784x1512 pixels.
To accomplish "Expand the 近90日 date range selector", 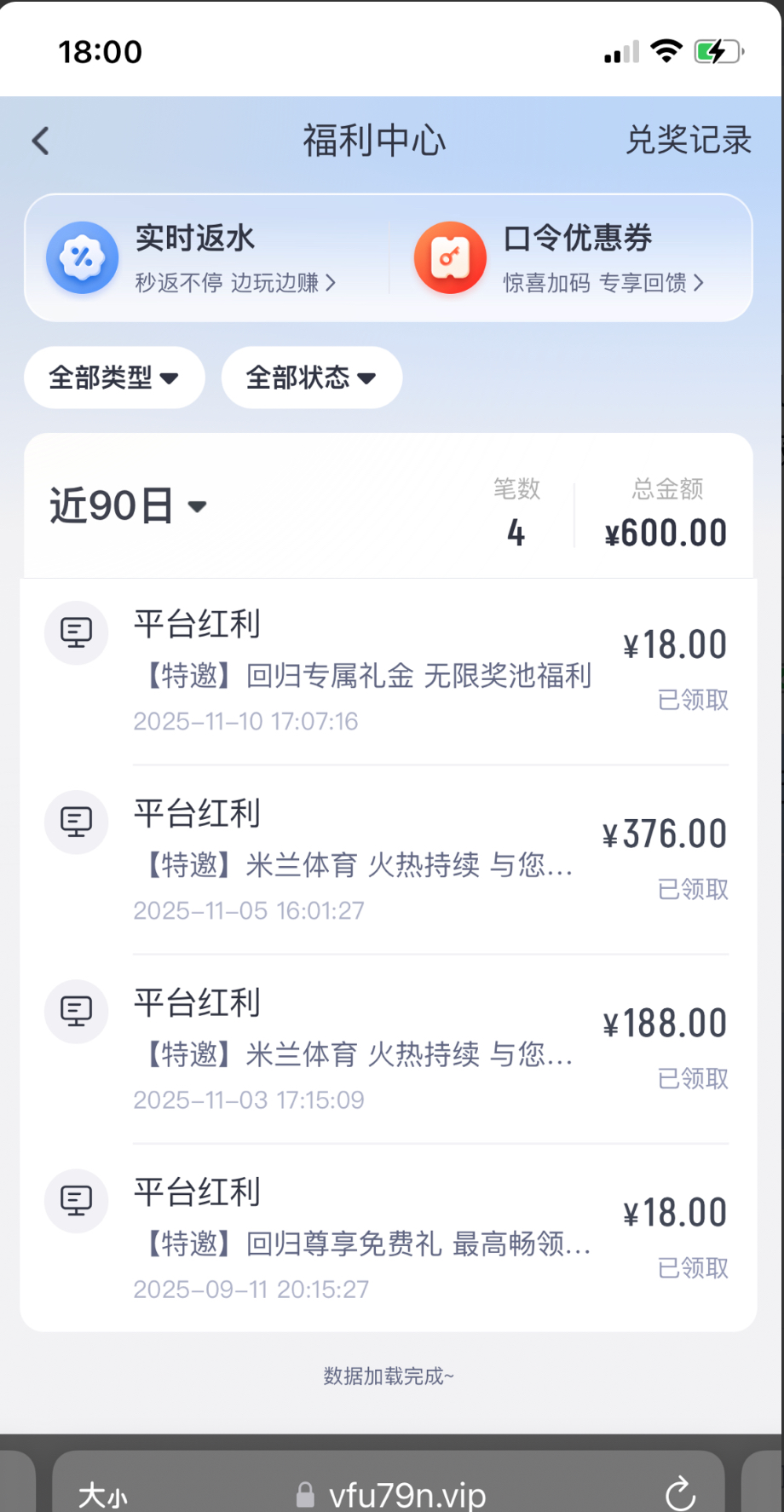I will click(128, 506).
